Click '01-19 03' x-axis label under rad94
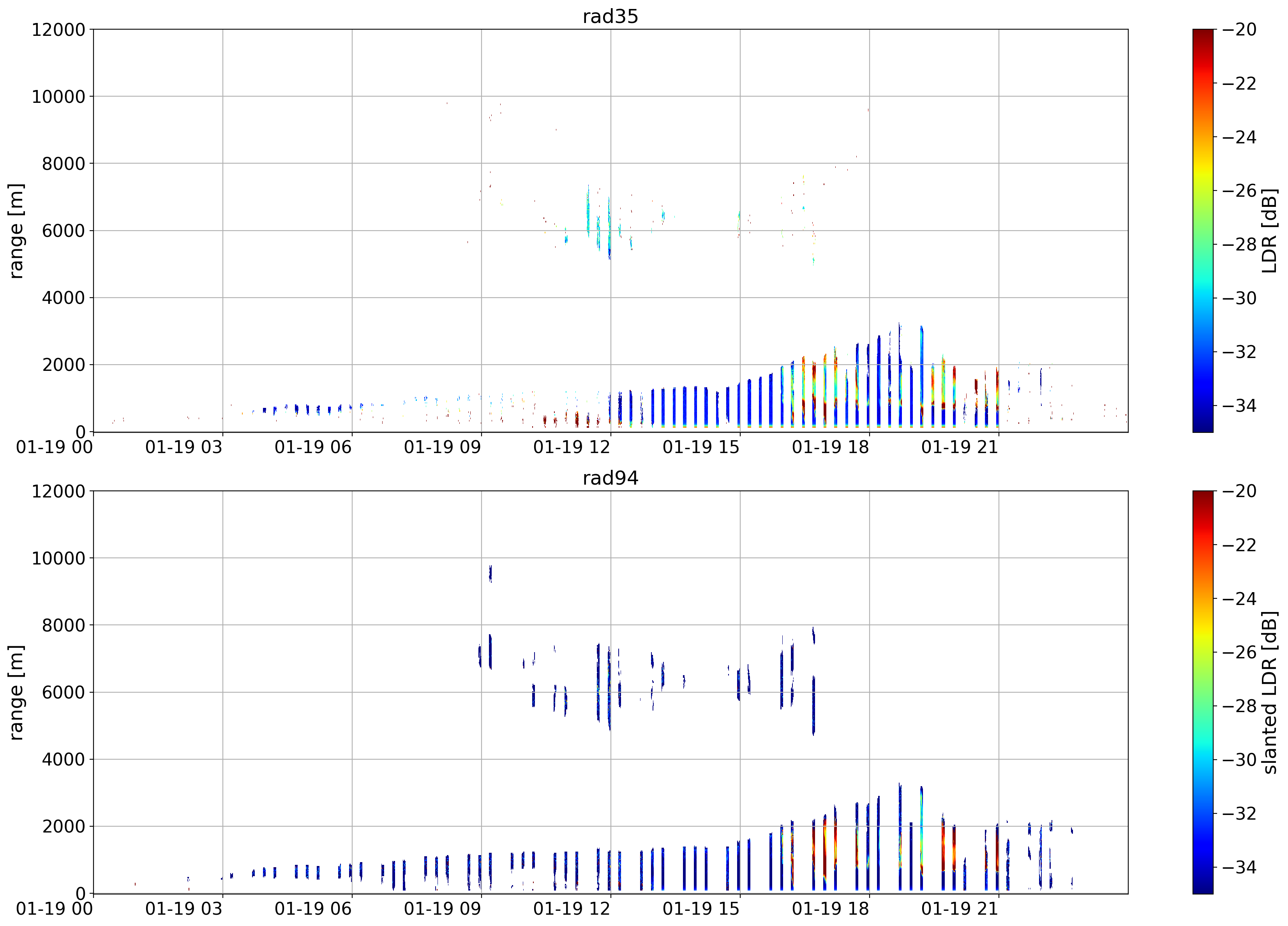 [184, 909]
